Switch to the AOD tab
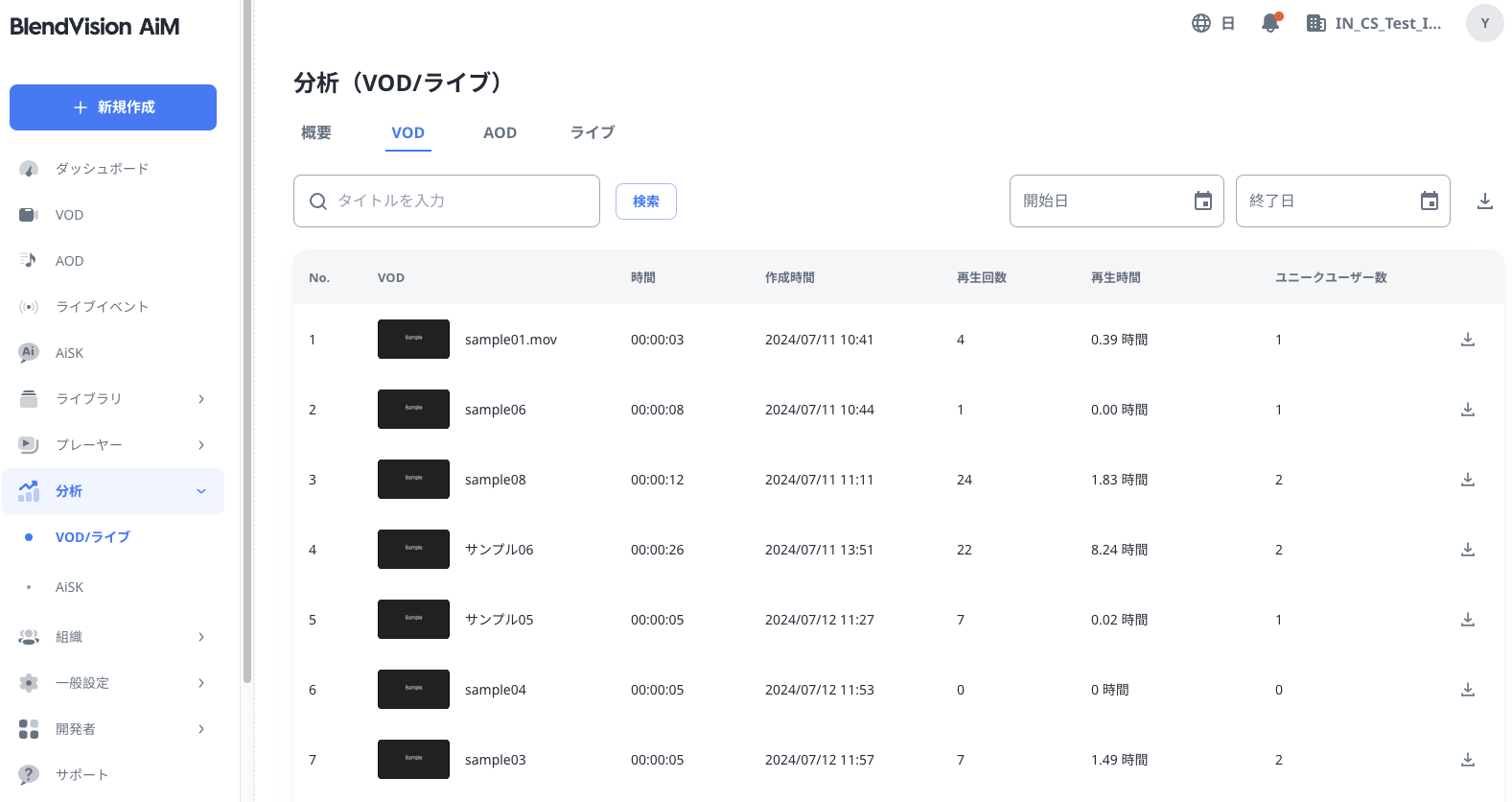This screenshot has width=1512, height=802. [500, 133]
